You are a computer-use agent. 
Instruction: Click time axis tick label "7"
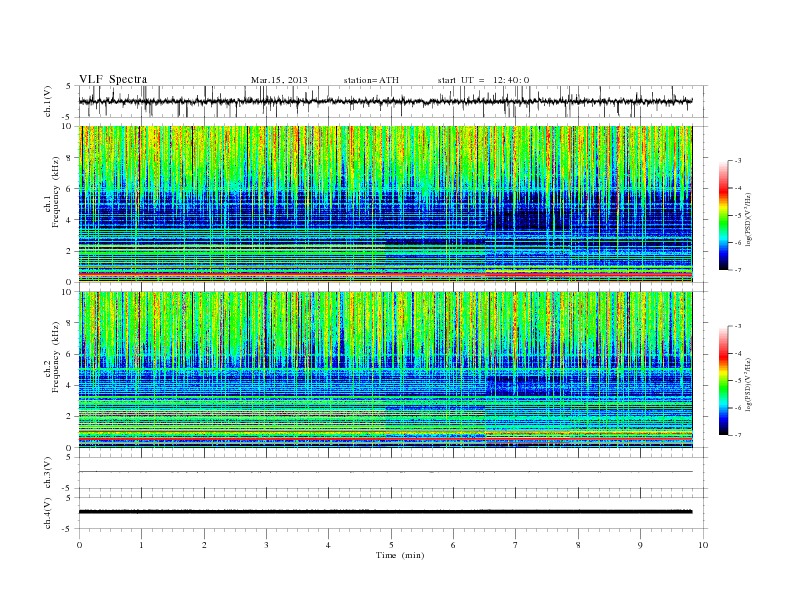(x=516, y=545)
